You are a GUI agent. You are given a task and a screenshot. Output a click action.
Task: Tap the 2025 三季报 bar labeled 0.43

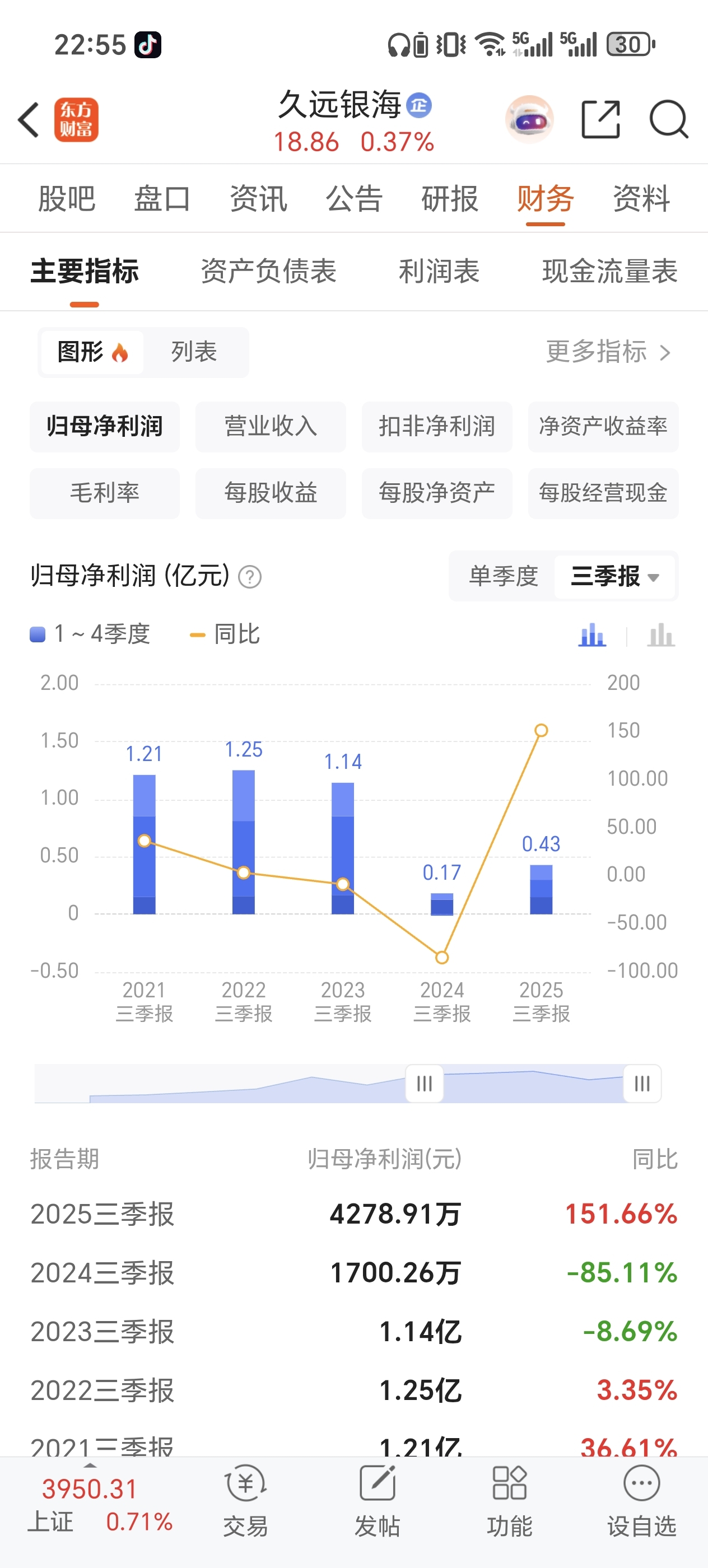pos(541,889)
